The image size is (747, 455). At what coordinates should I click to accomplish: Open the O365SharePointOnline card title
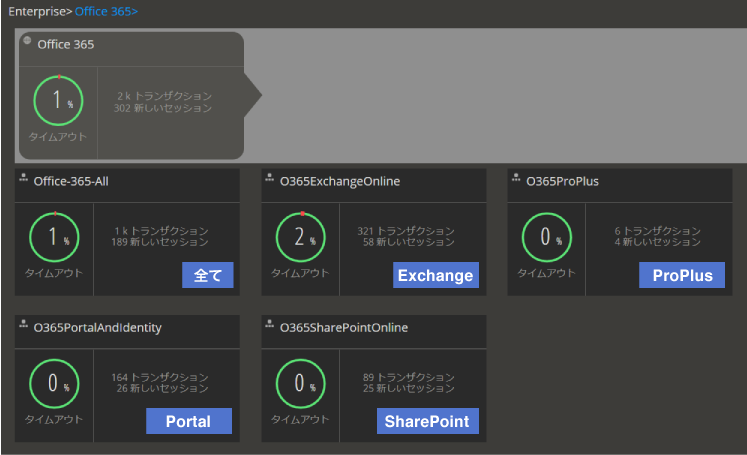pos(344,327)
